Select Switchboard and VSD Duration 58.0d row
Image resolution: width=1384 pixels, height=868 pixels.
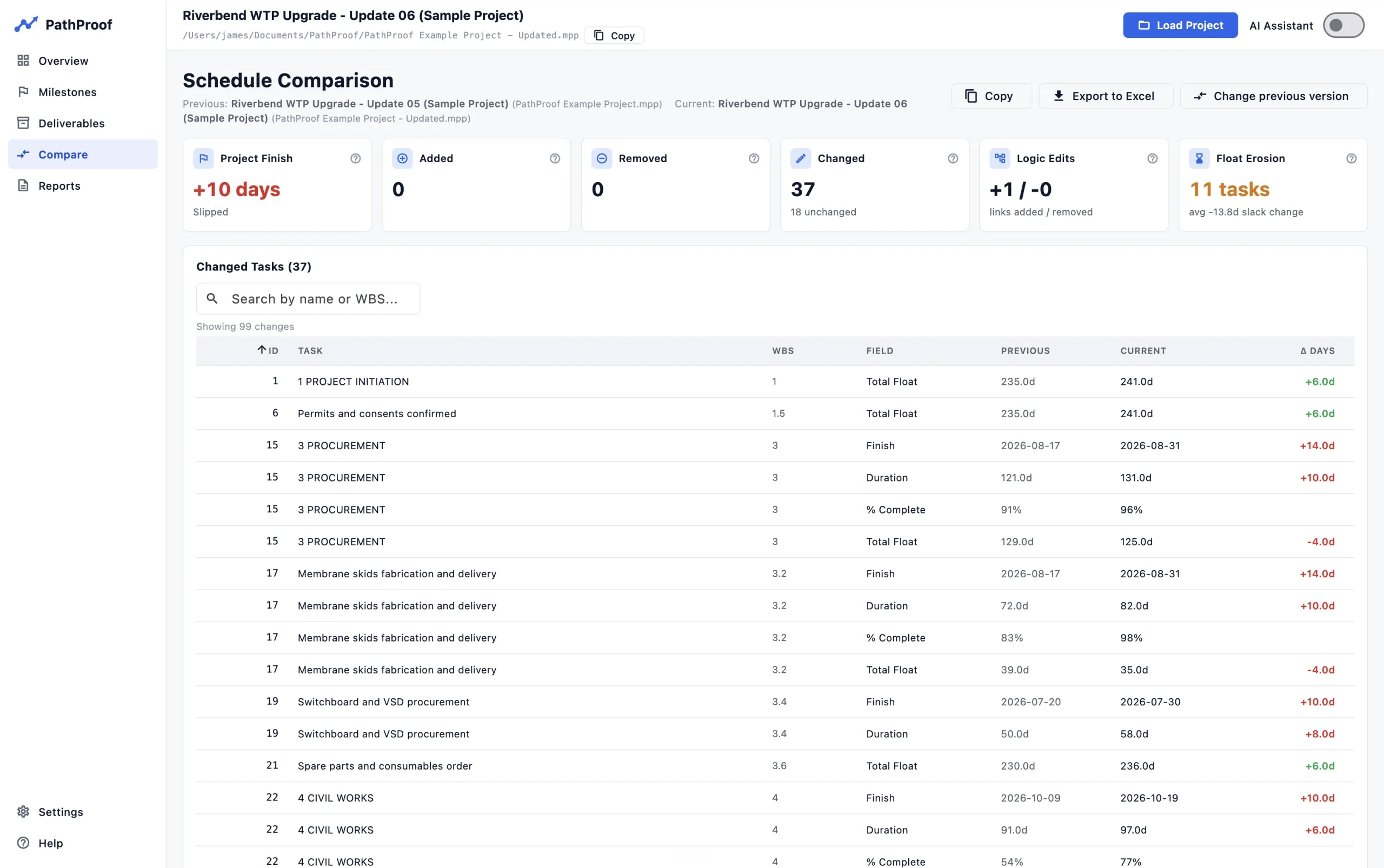tap(775, 733)
